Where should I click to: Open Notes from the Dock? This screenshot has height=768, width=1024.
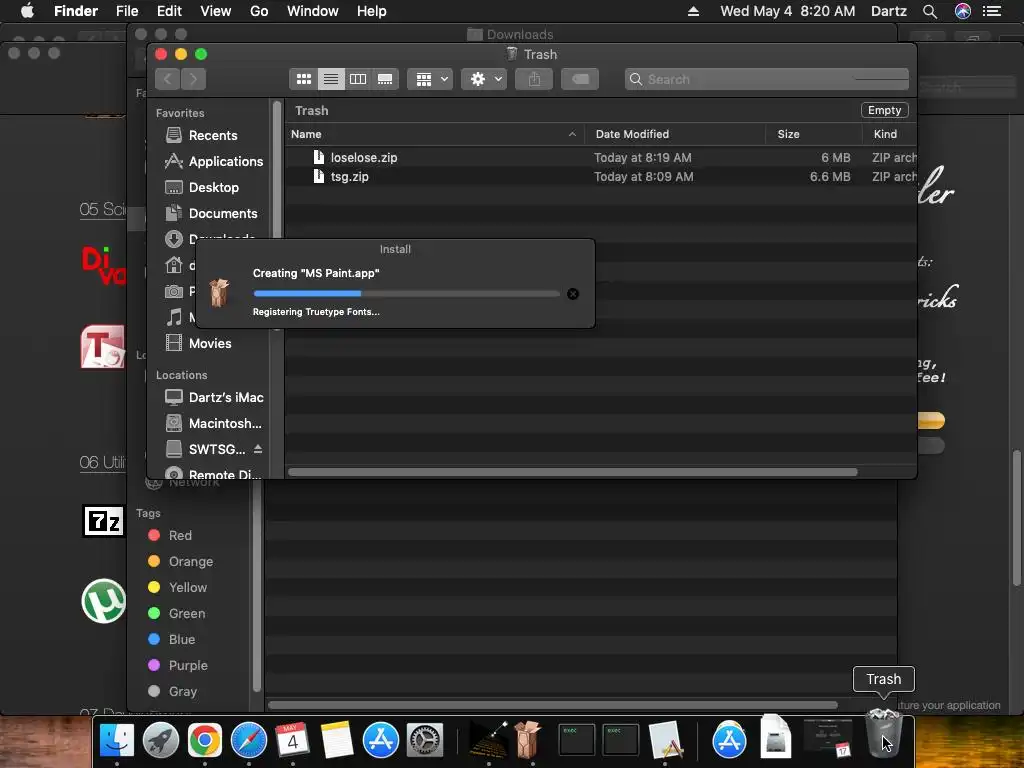coord(336,741)
